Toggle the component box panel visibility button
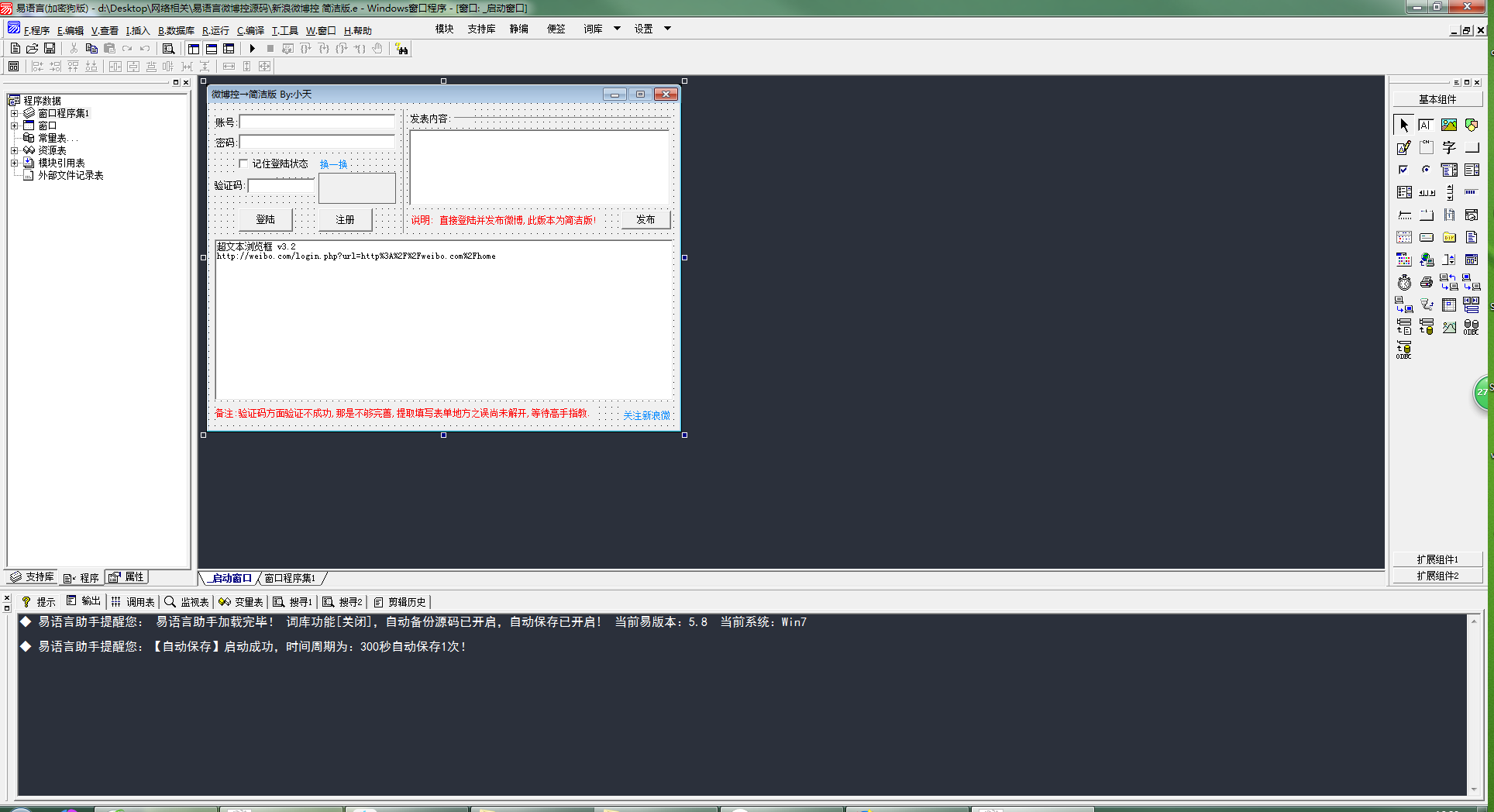This screenshot has width=1494, height=812. point(229,48)
